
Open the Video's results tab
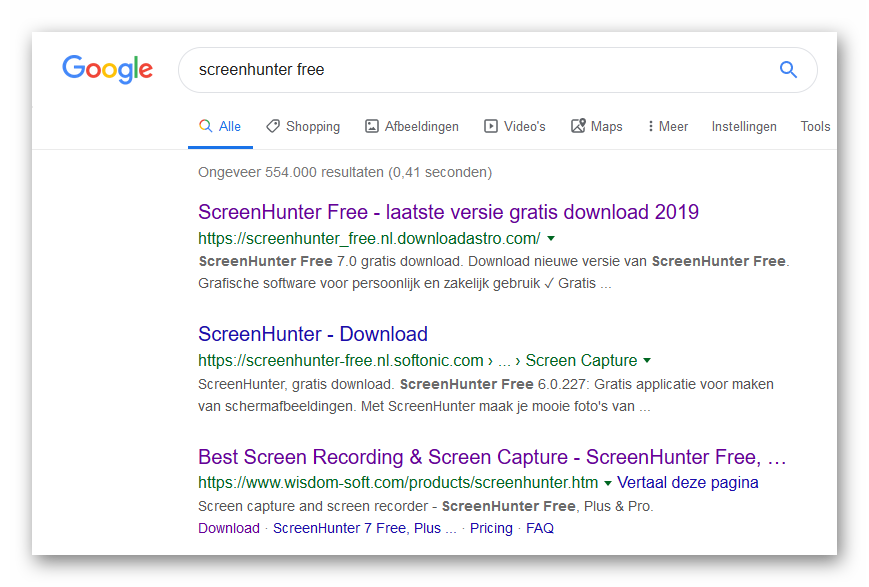pos(514,127)
